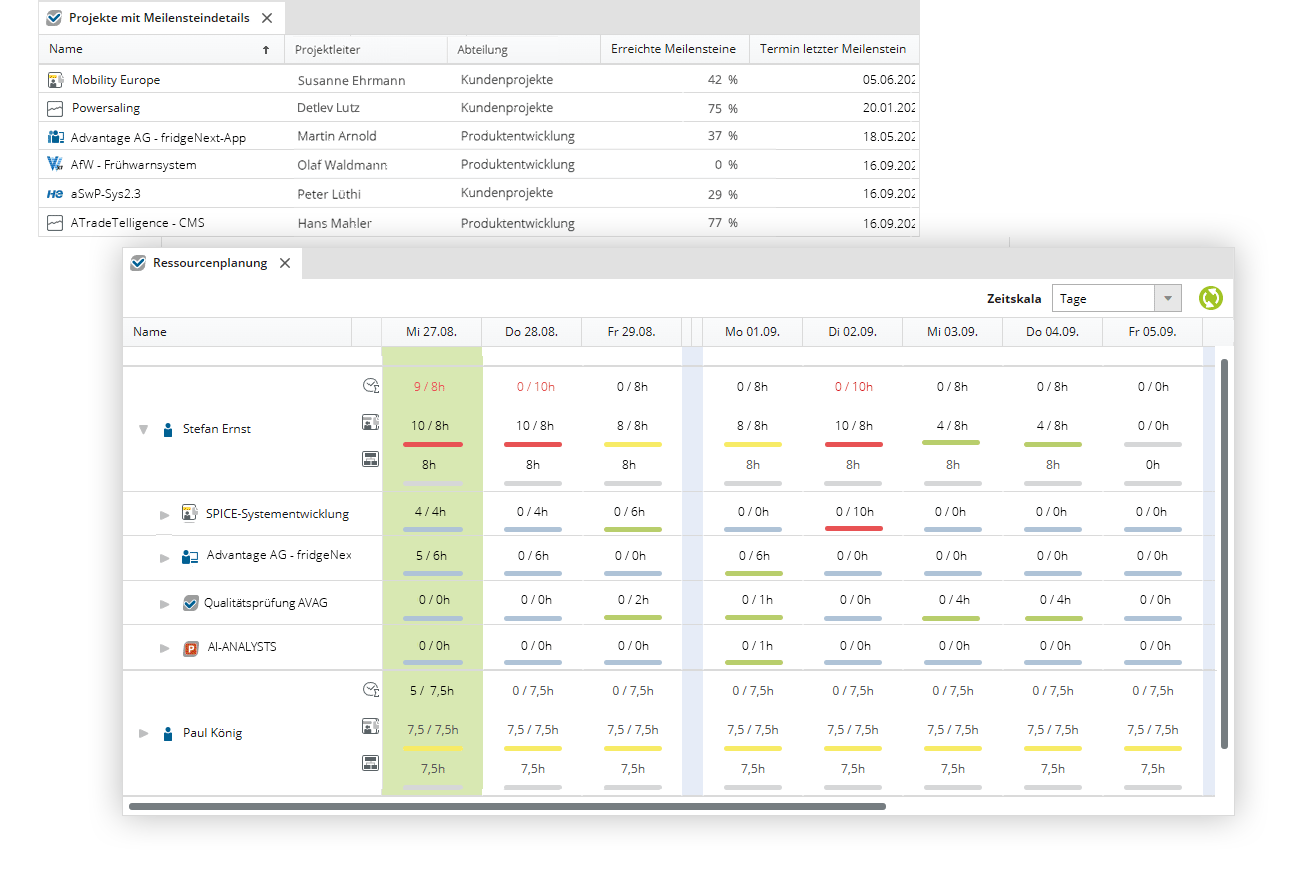This screenshot has height=875, width=1312.
Task: Collapse the Stefan Ernst resource row
Action: [143, 430]
